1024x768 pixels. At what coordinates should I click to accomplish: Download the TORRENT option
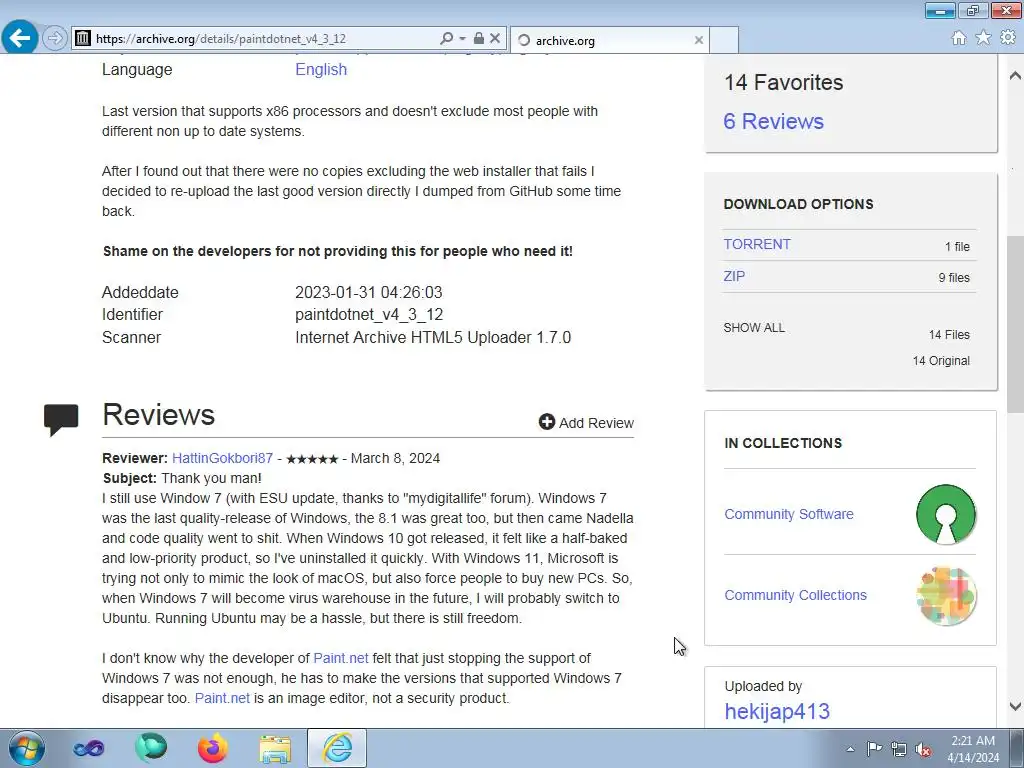(x=757, y=244)
